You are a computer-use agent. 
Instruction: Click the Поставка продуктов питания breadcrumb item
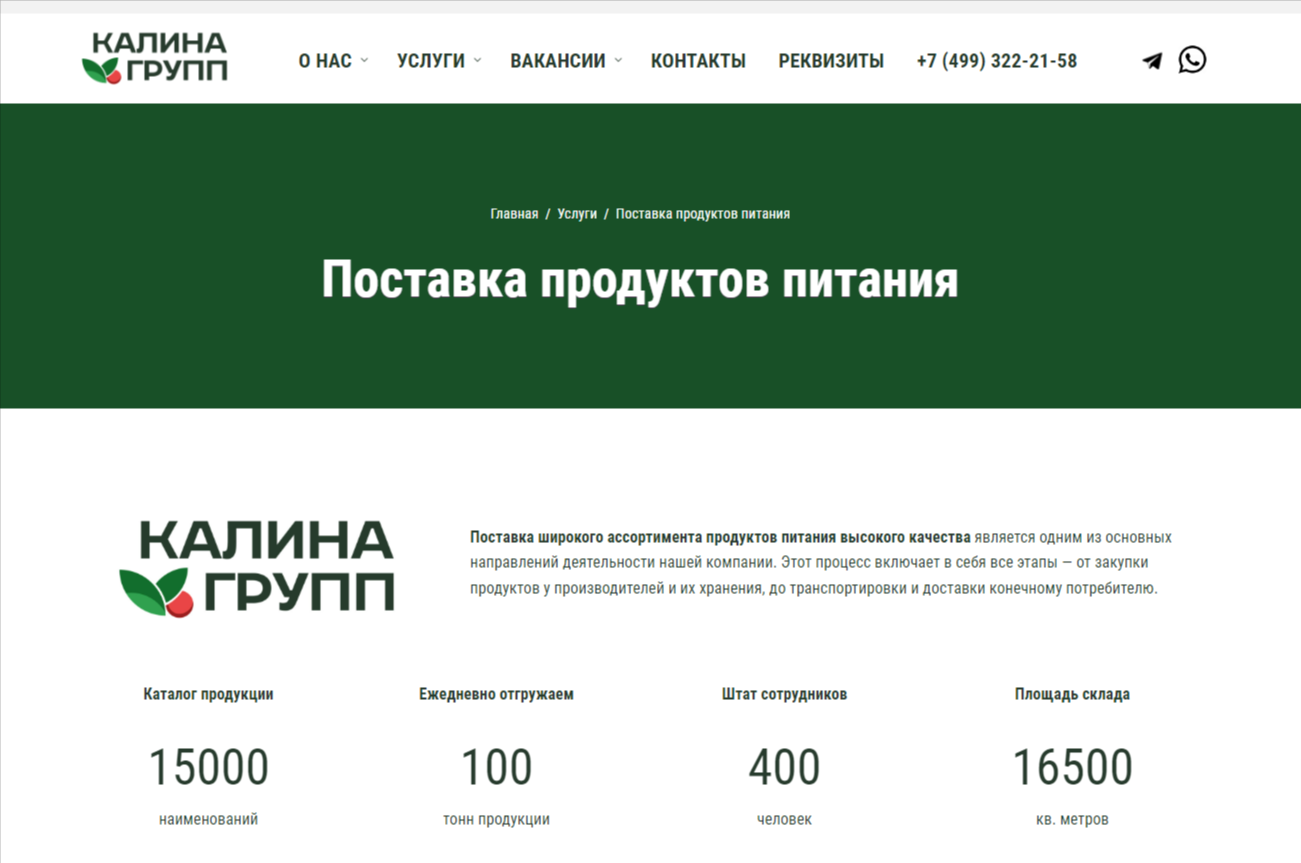tap(702, 214)
